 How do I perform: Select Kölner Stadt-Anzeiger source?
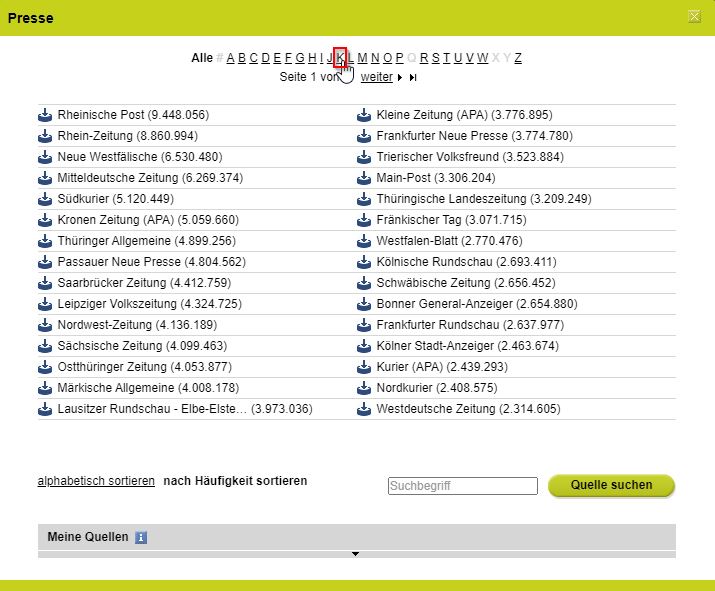tap(467, 346)
